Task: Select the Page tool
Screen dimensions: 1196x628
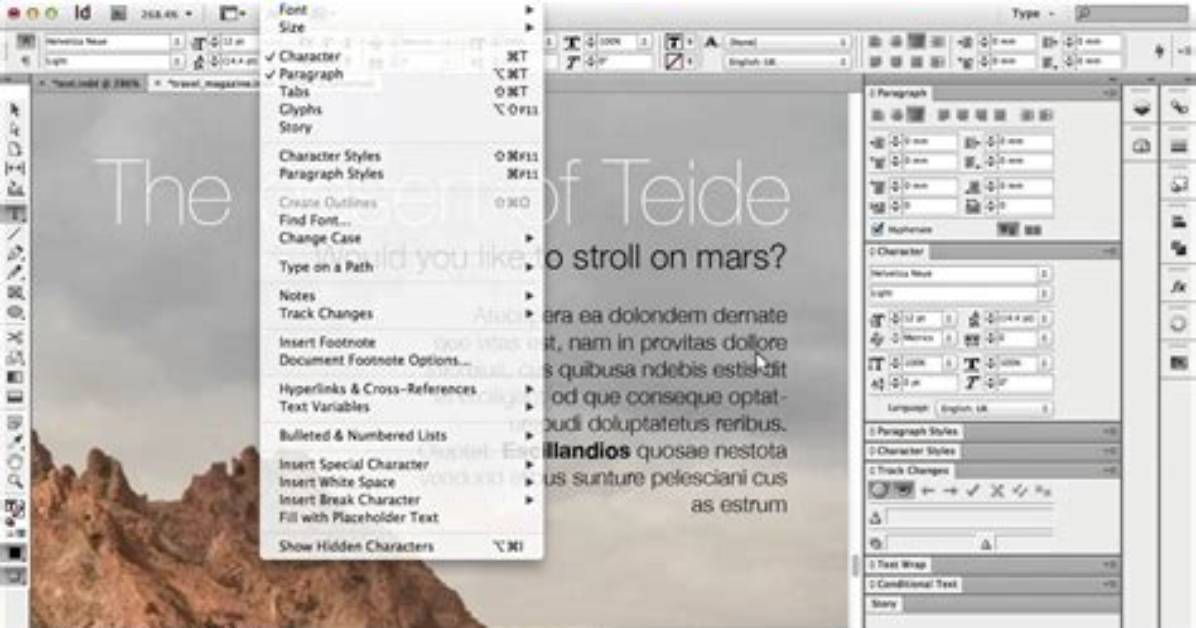Action: 14,150
